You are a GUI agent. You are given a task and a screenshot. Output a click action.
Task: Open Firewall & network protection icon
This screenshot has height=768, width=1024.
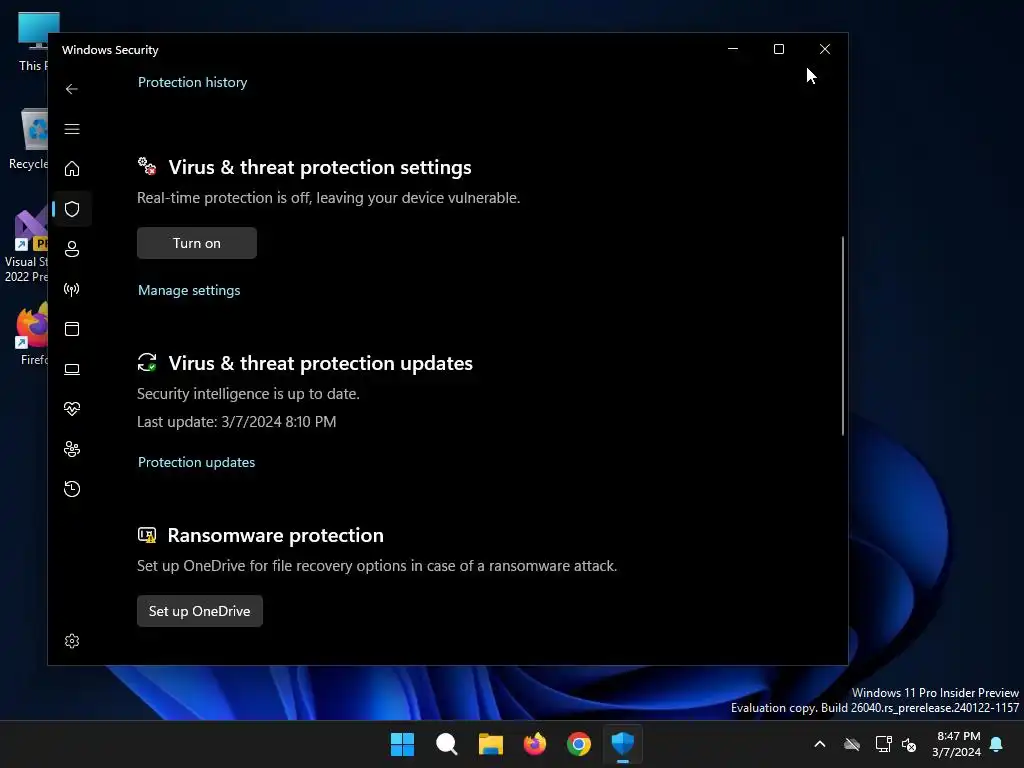72,289
